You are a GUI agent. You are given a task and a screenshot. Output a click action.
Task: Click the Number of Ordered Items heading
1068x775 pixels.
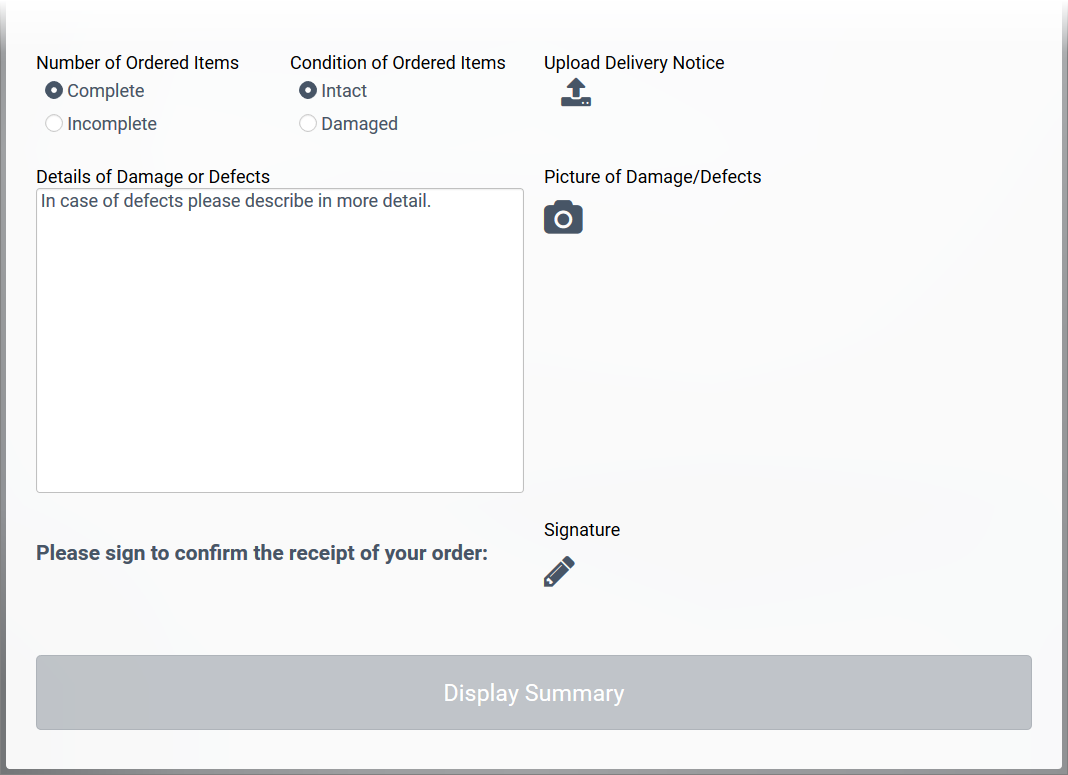(138, 62)
